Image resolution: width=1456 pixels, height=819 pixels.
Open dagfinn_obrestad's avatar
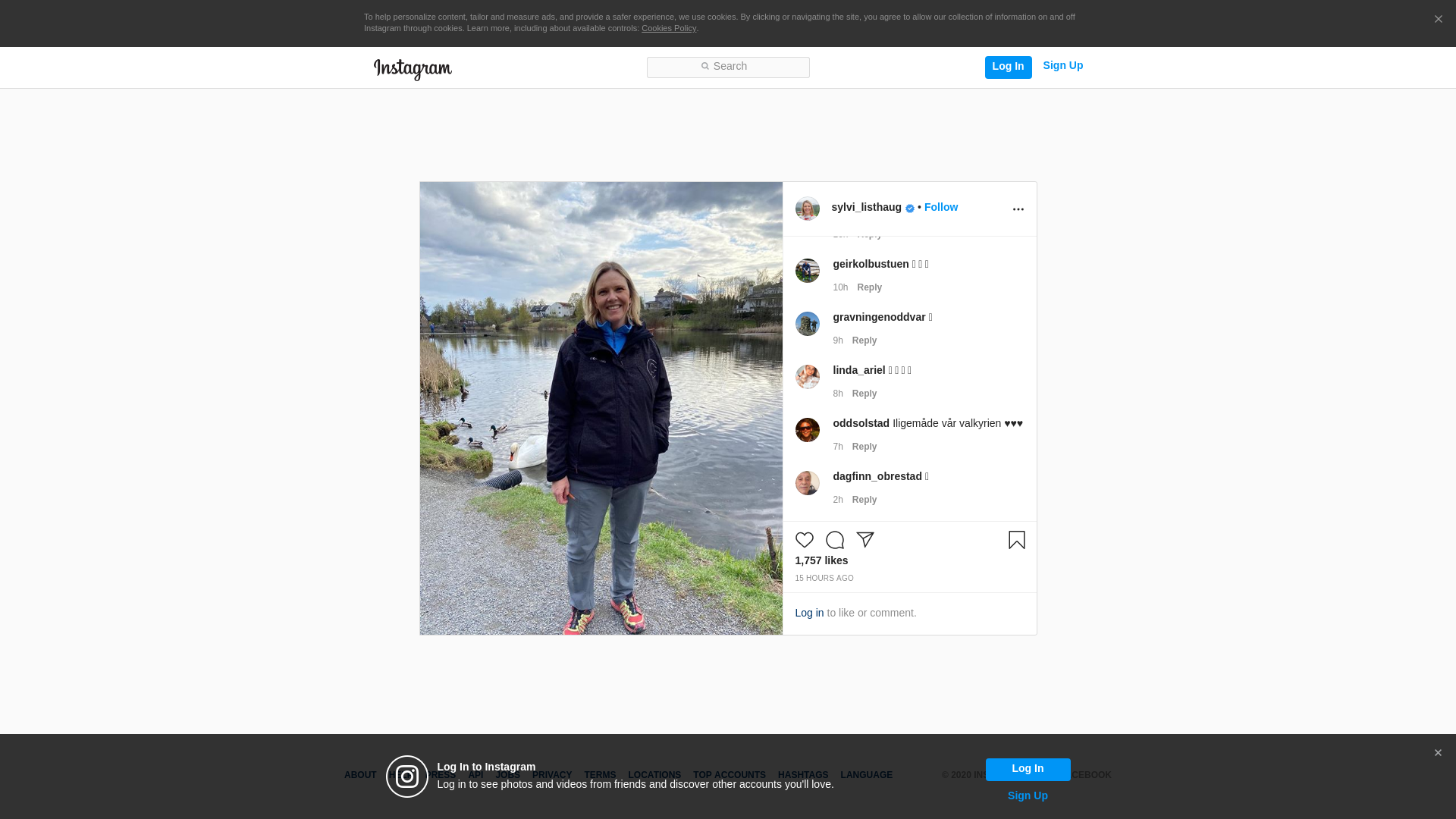(808, 483)
